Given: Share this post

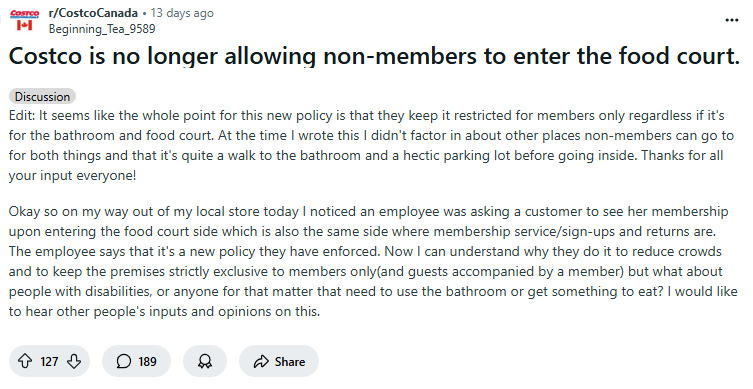Looking at the screenshot, I should (279, 361).
